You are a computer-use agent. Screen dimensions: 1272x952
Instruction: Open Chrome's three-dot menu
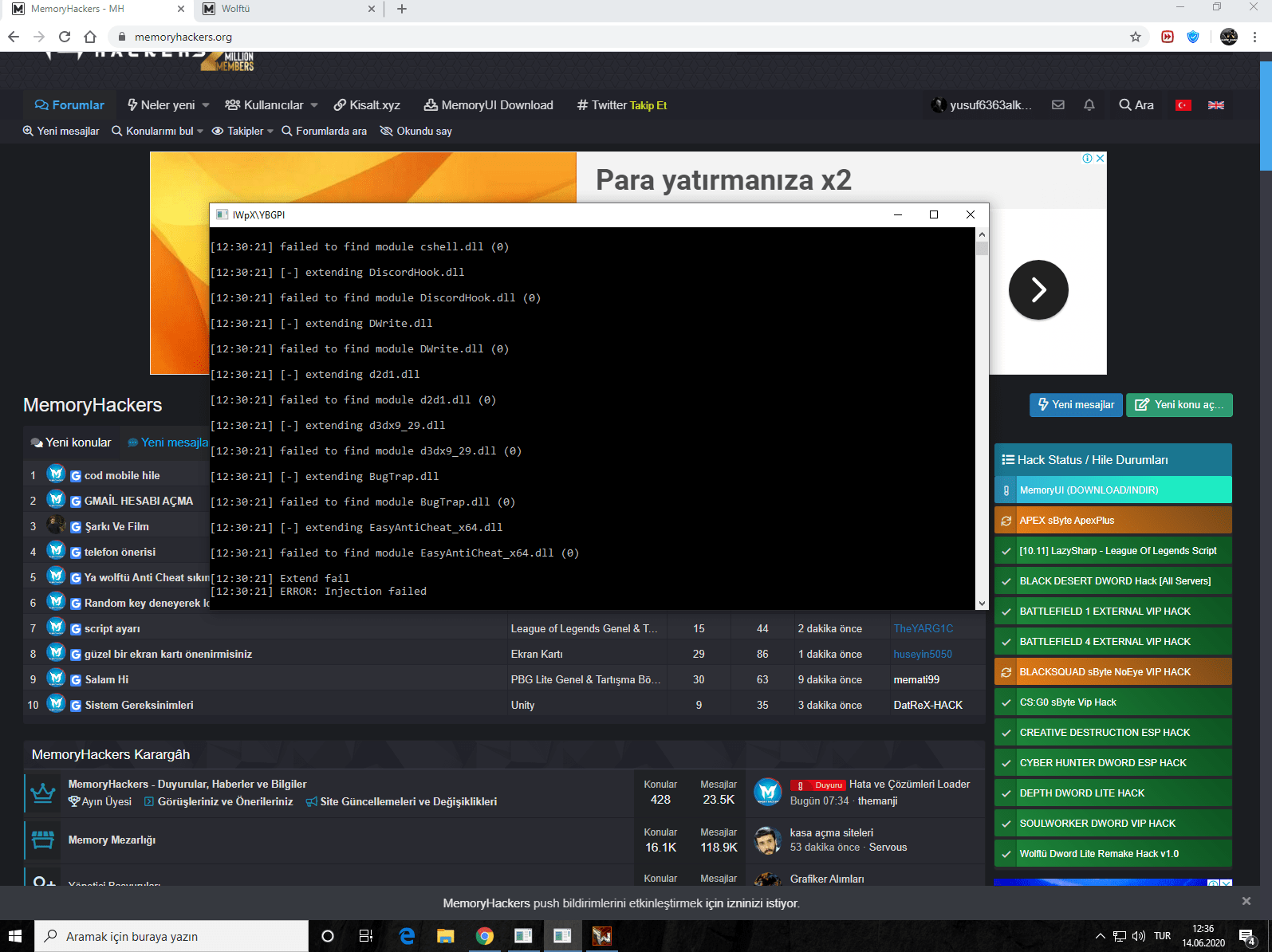[x=1254, y=37]
